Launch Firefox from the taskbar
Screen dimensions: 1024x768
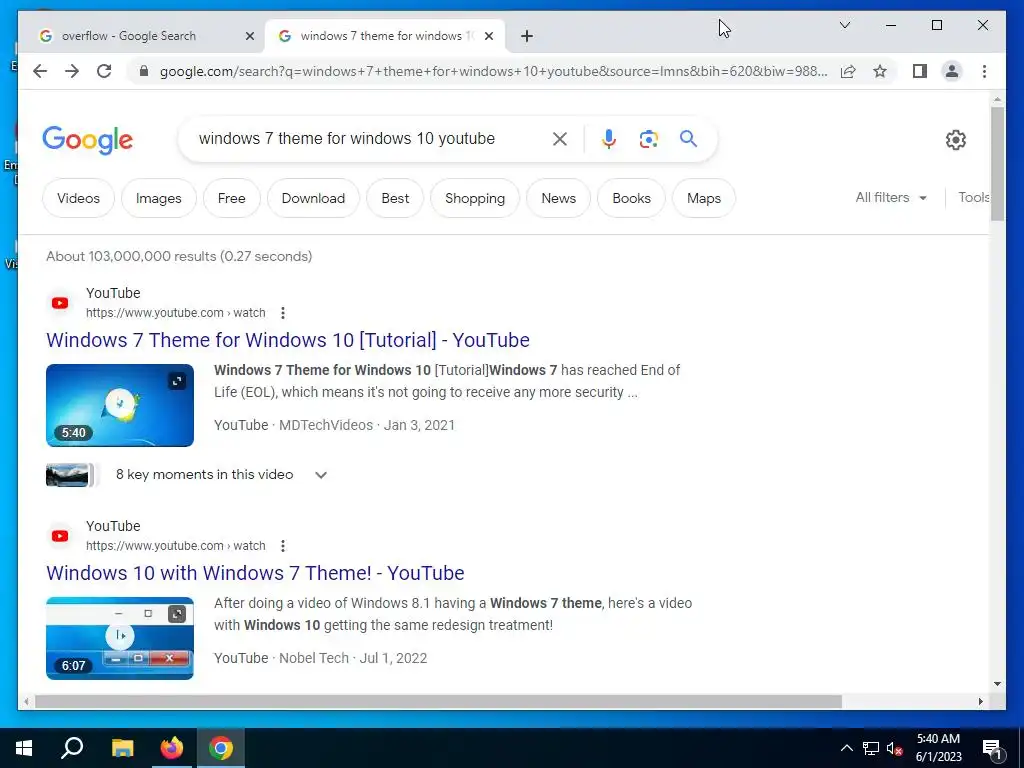click(172, 748)
